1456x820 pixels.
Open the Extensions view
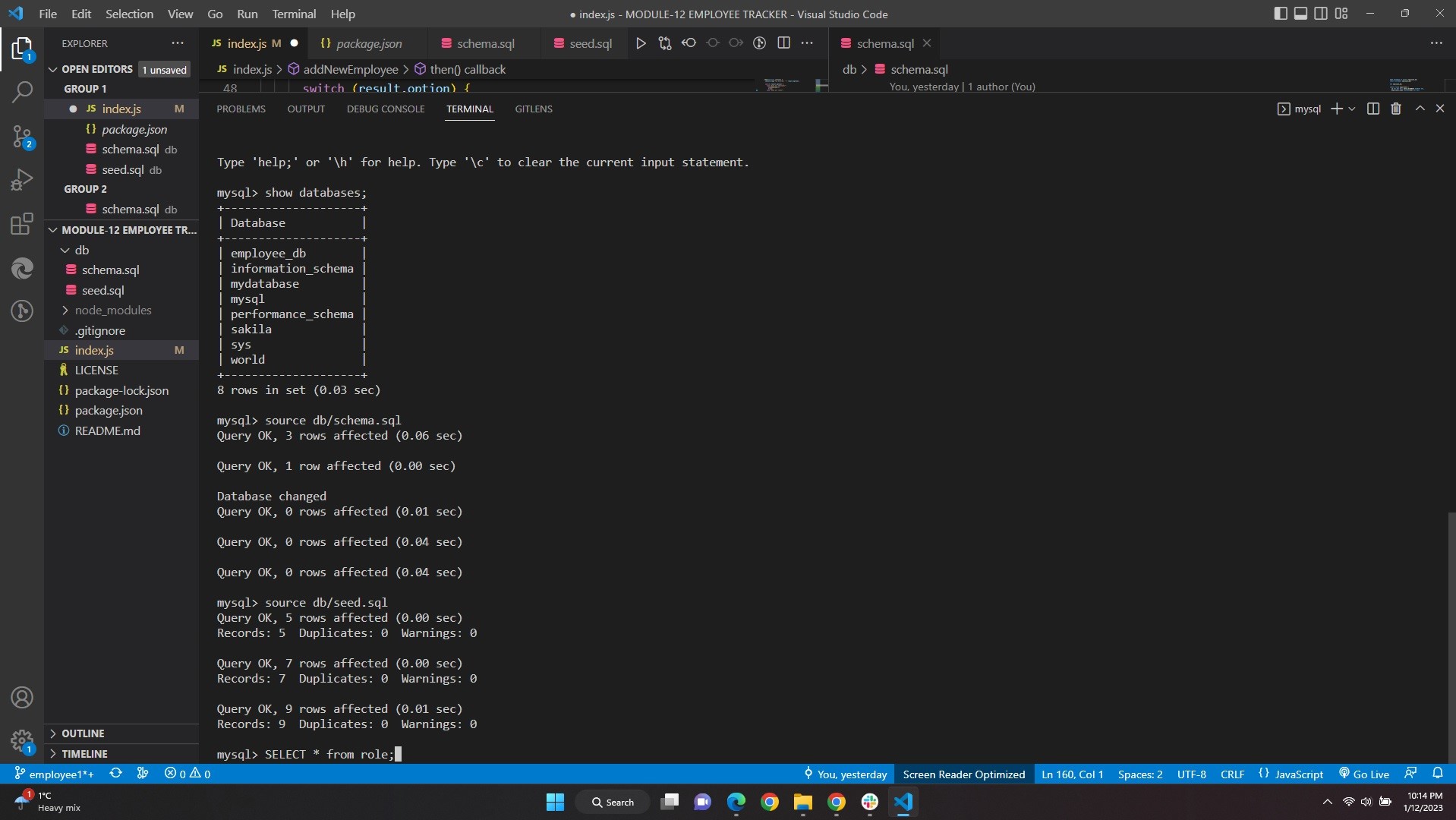click(21, 223)
